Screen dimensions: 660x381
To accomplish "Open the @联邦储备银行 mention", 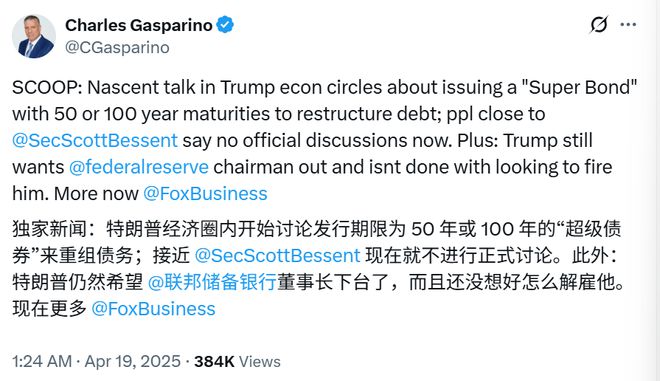I will pyautogui.click(x=212, y=282).
